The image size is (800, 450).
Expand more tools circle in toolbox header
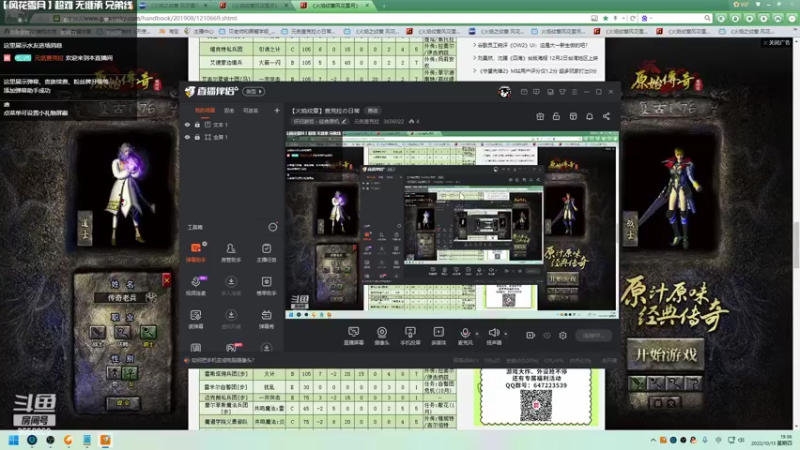(273, 227)
